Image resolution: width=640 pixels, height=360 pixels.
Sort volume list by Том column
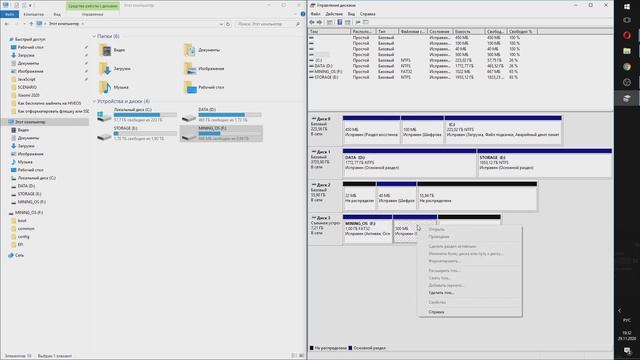coord(329,31)
